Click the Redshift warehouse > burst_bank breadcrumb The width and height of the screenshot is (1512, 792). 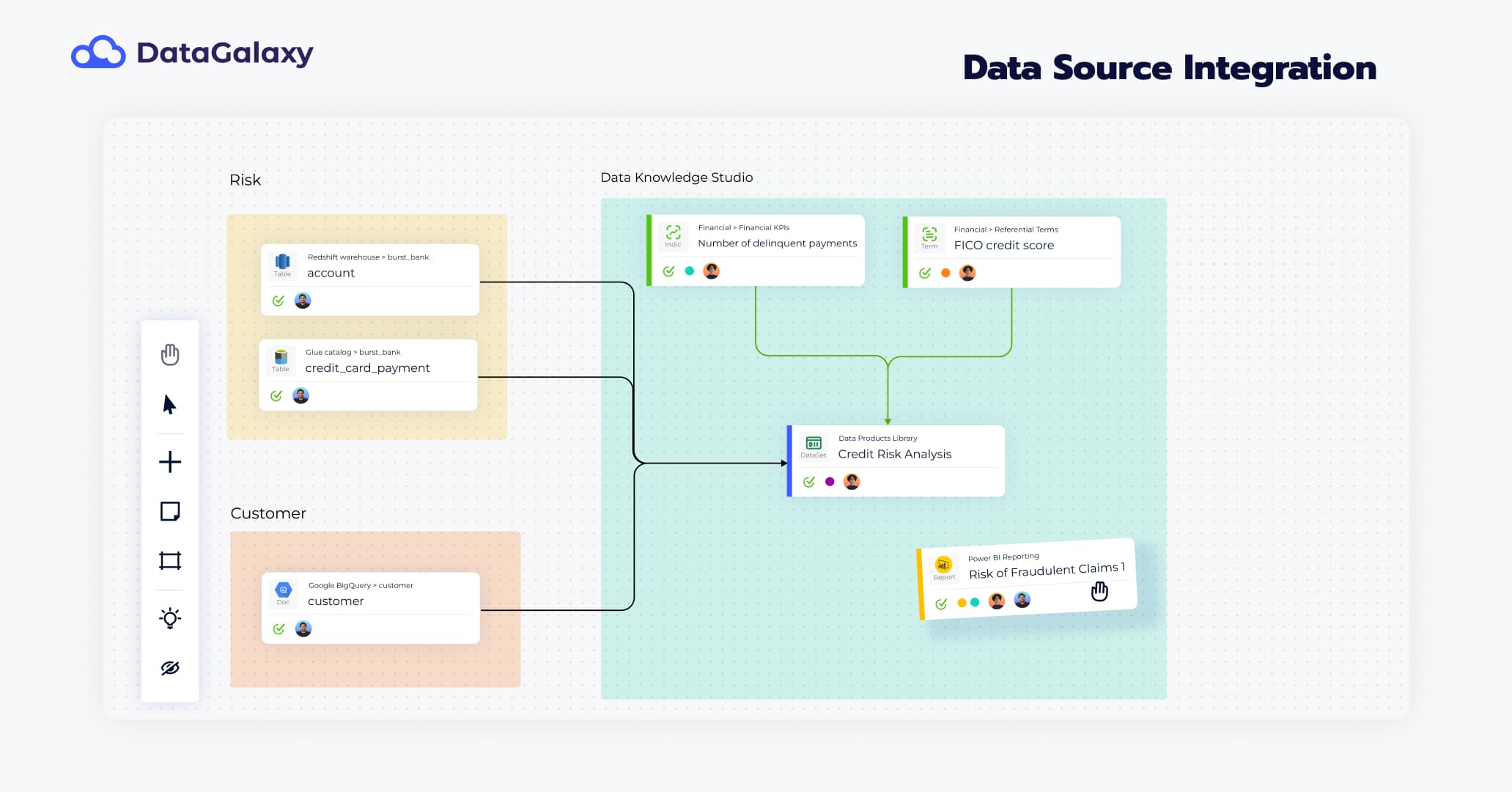[368, 257]
